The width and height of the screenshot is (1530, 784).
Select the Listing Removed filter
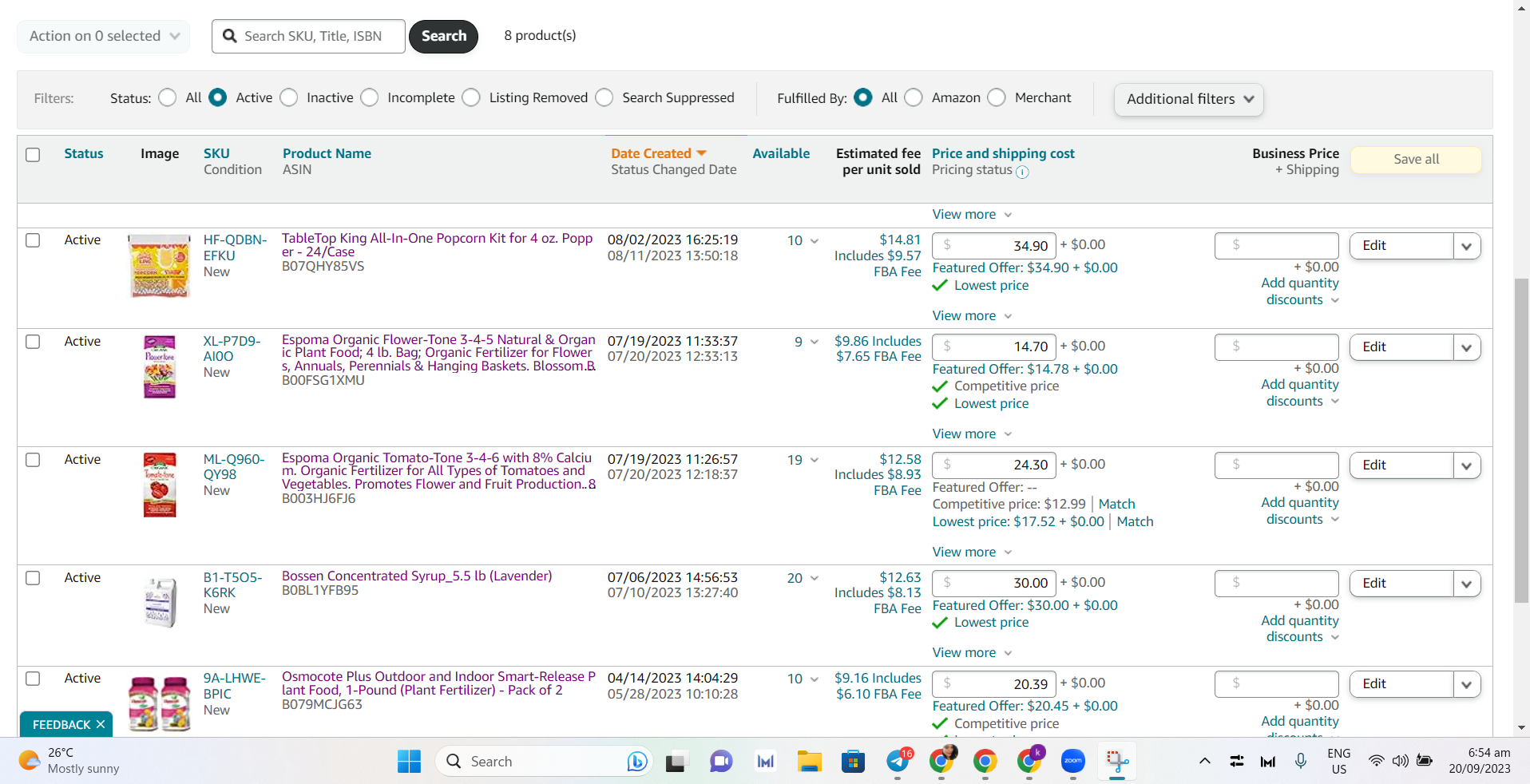pos(471,97)
